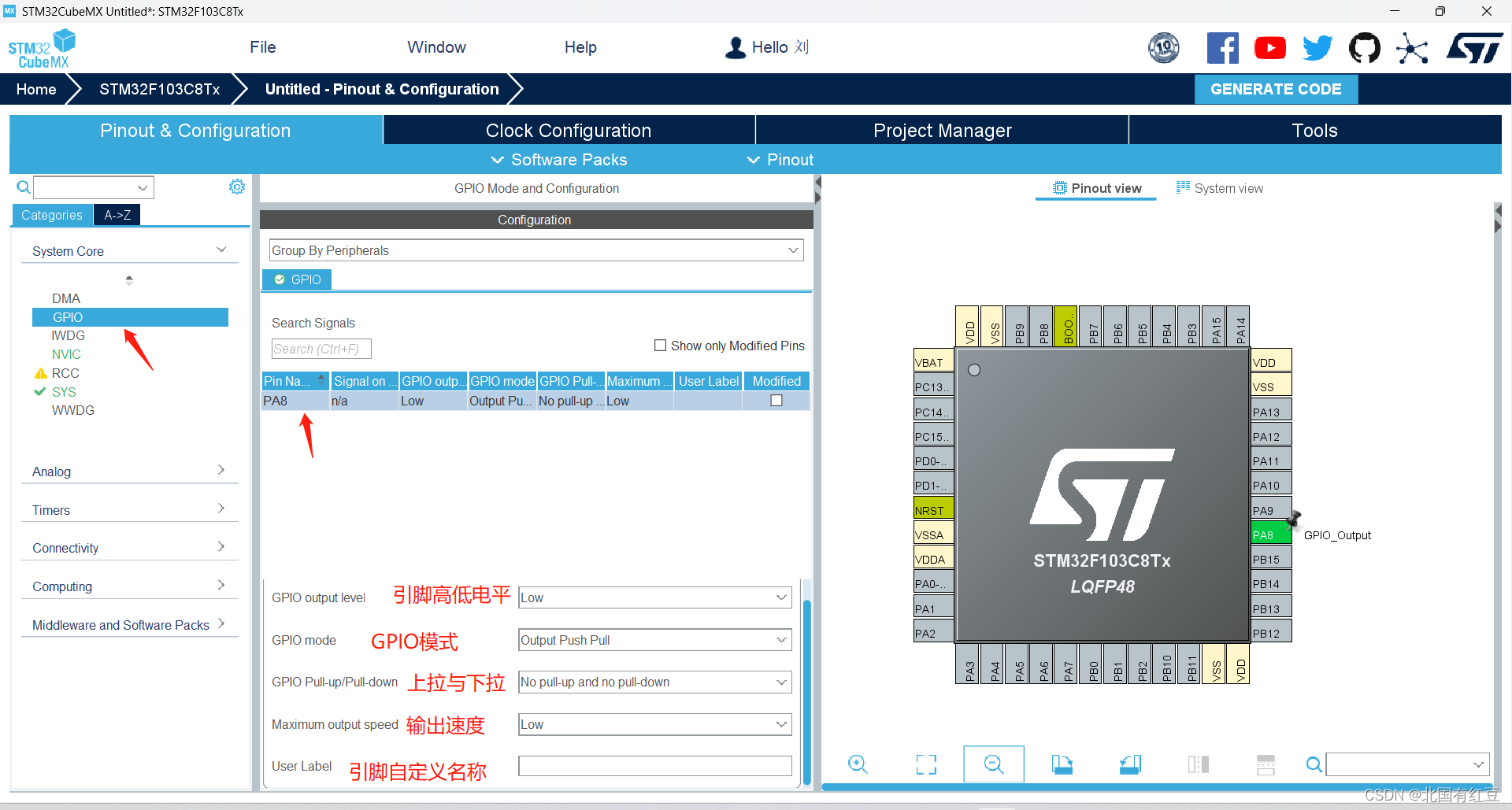Open the category search combo box
The image size is (1512, 810).
94,187
